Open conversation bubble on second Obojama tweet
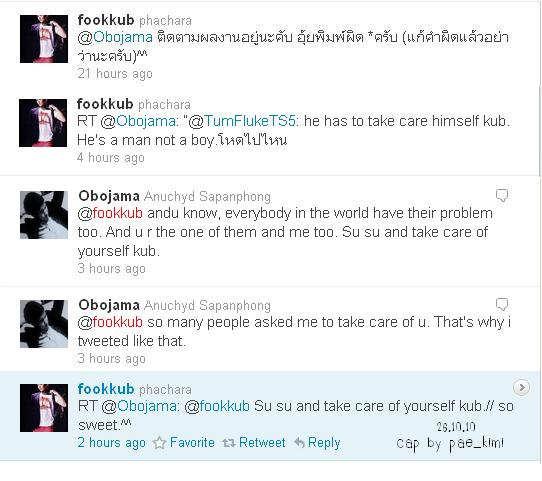 [x=502, y=304]
